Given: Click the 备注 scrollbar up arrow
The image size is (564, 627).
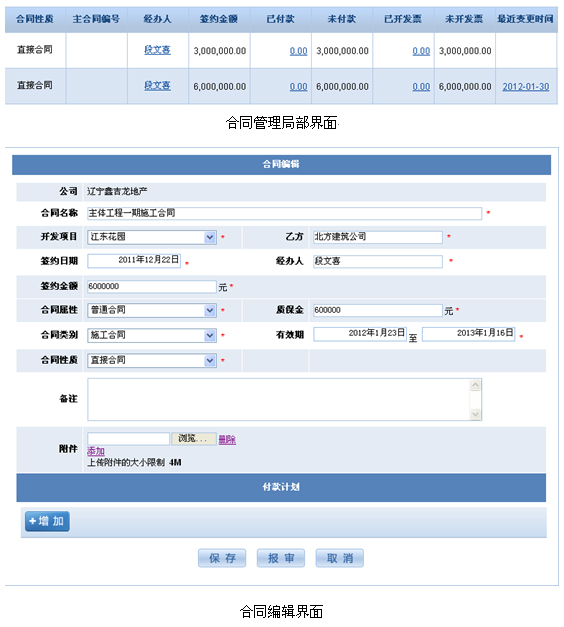Looking at the screenshot, I should (x=475, y=385).
